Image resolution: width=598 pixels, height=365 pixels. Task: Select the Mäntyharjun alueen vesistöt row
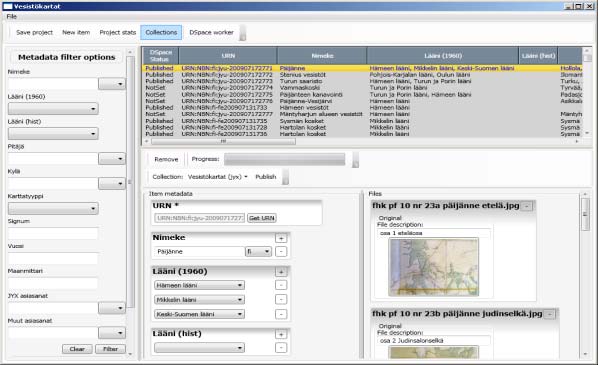(x=362, y=114)
